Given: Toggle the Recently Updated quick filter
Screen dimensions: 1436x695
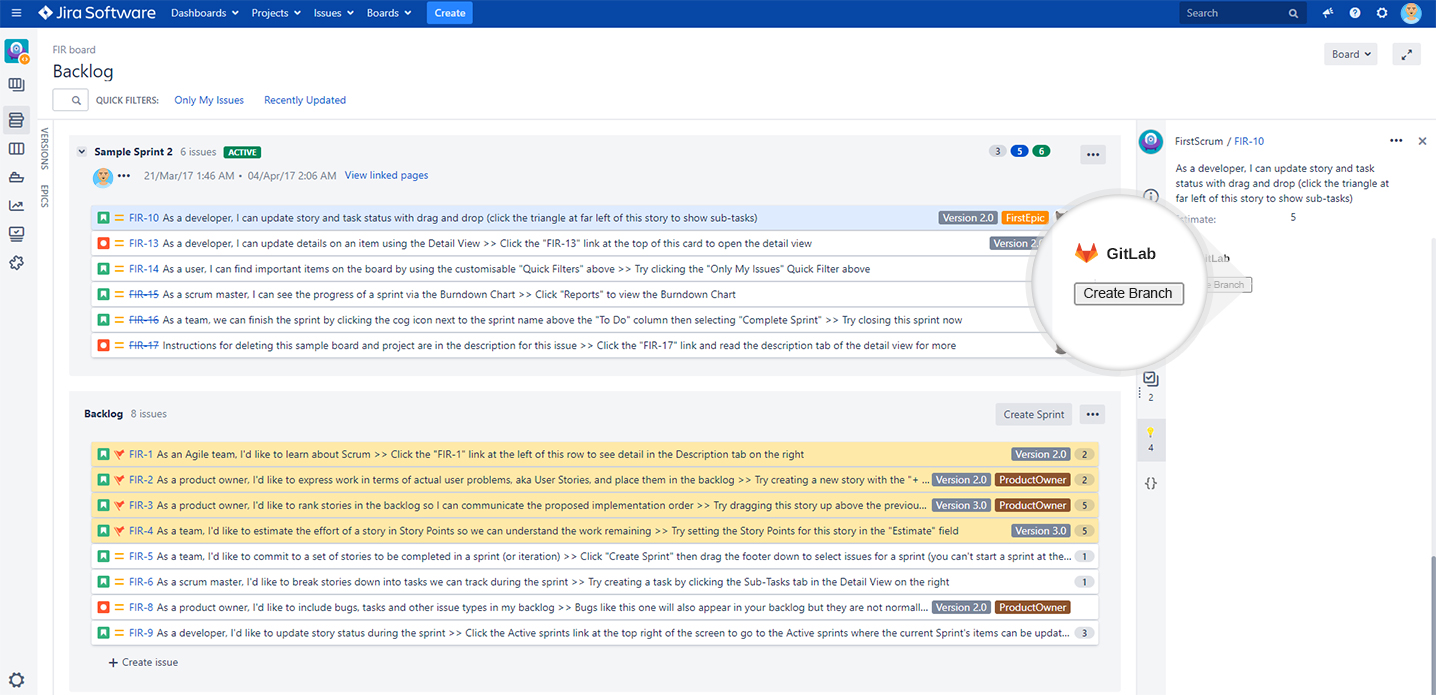Looking at the screenshot, I should point(305,100).
